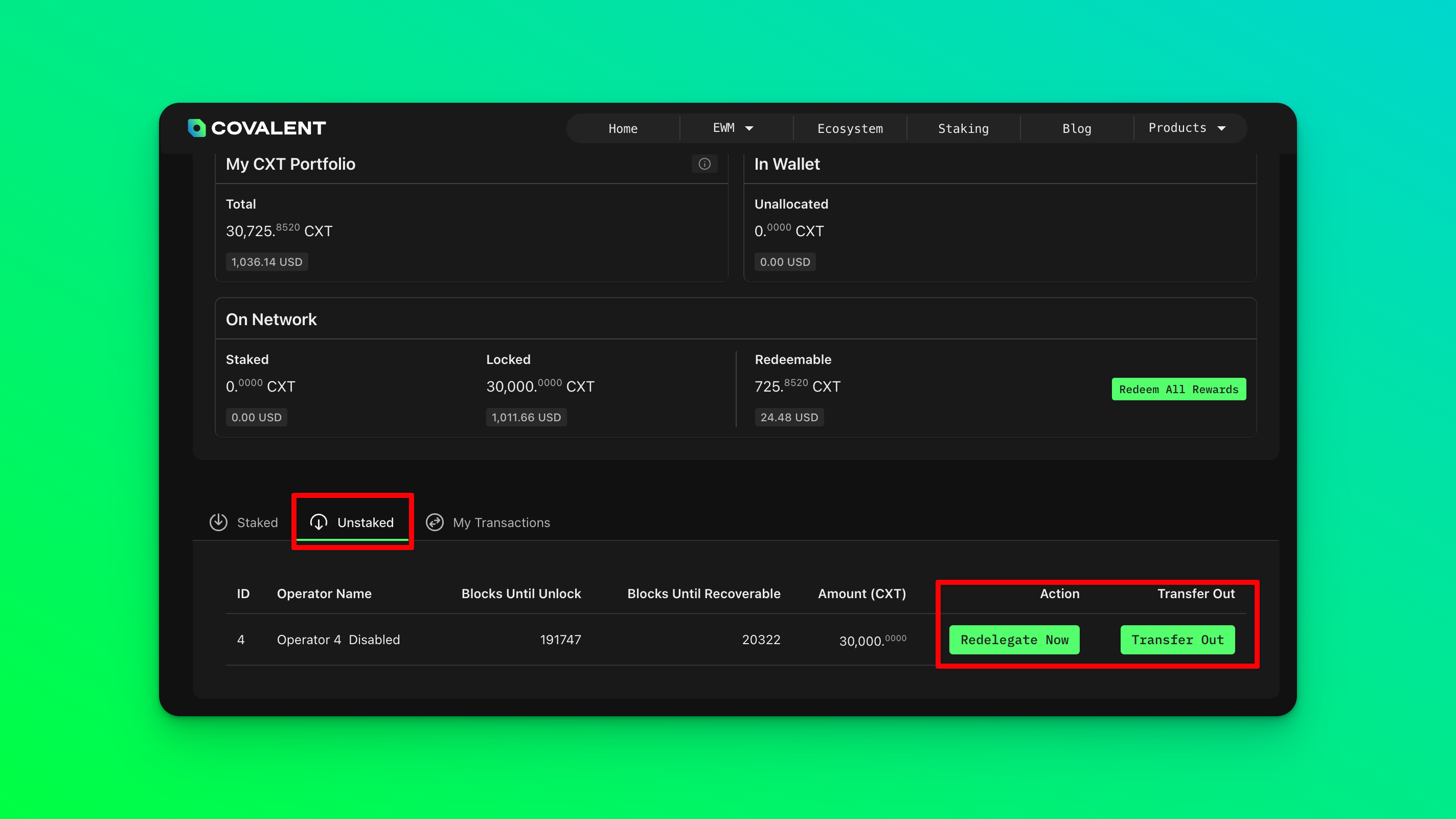The height and width of the screenshot is (819, 1456).
Task: Select the Unstaked tab label
Action: click(365, 522)
